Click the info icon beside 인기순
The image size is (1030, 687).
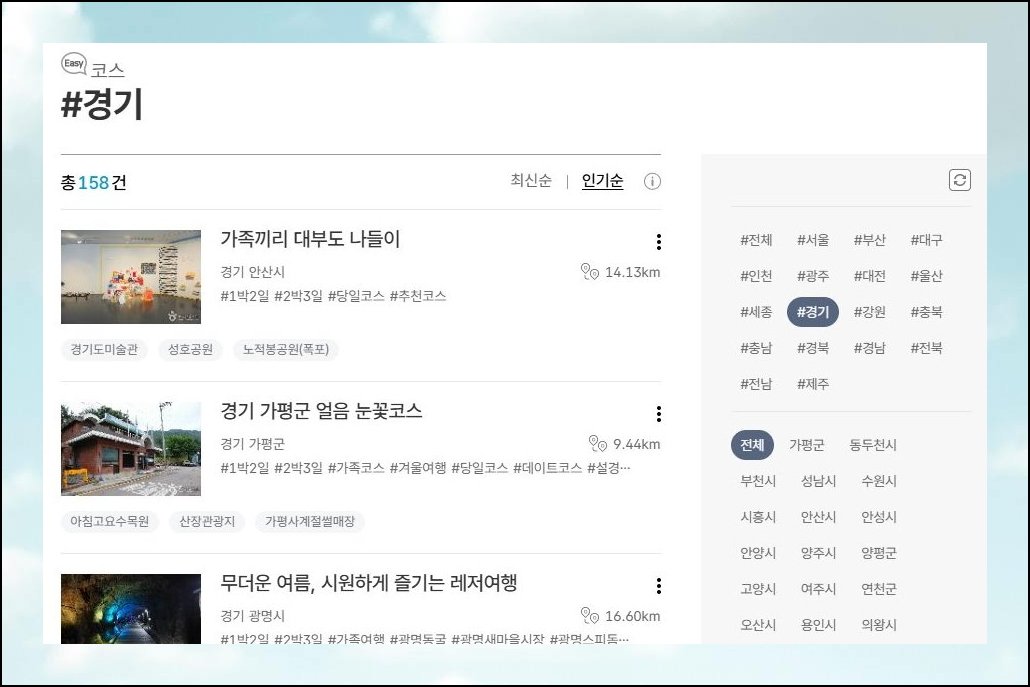[x=652, y=181]
